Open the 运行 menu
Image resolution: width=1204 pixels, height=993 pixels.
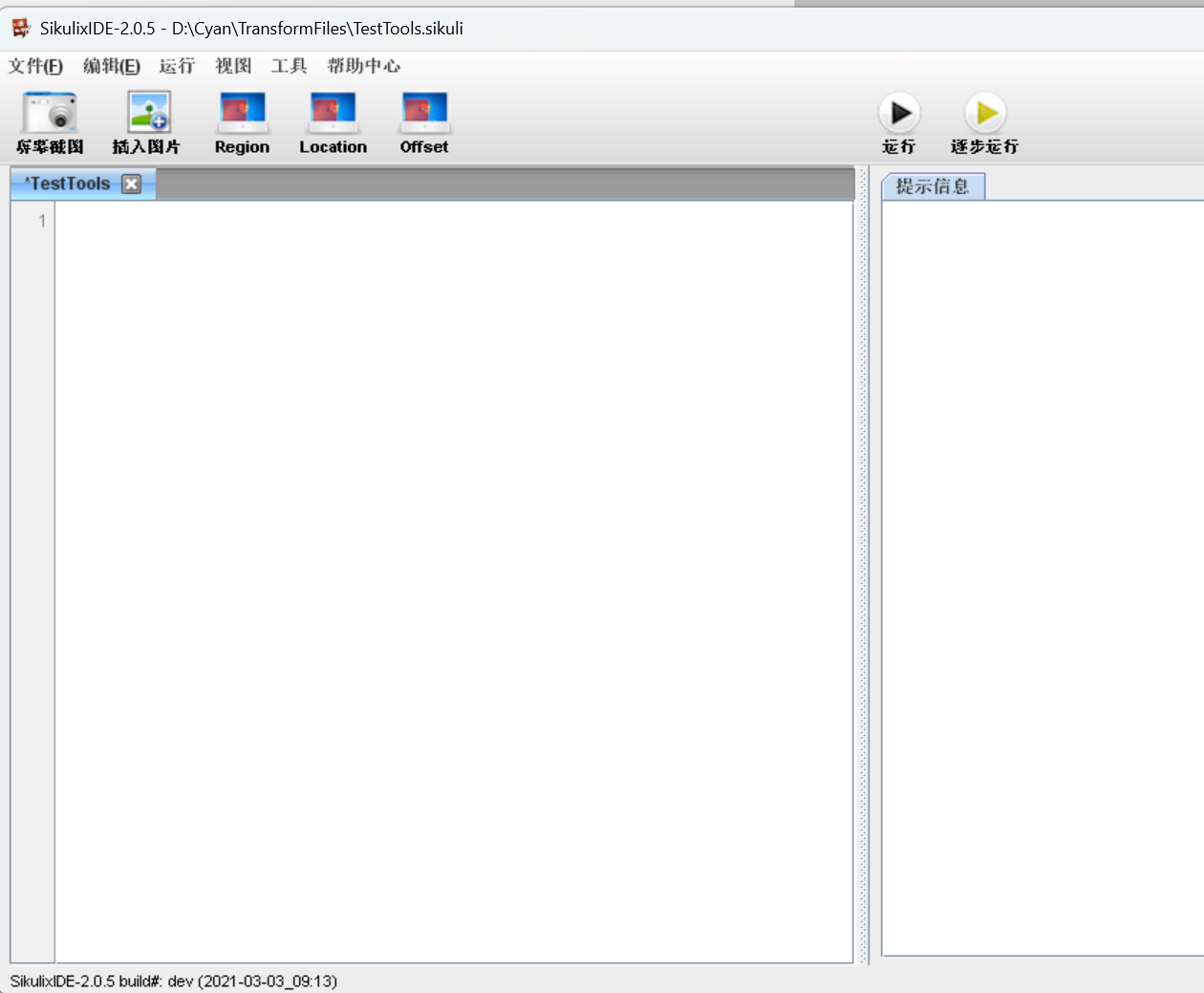tap(178, 67)
